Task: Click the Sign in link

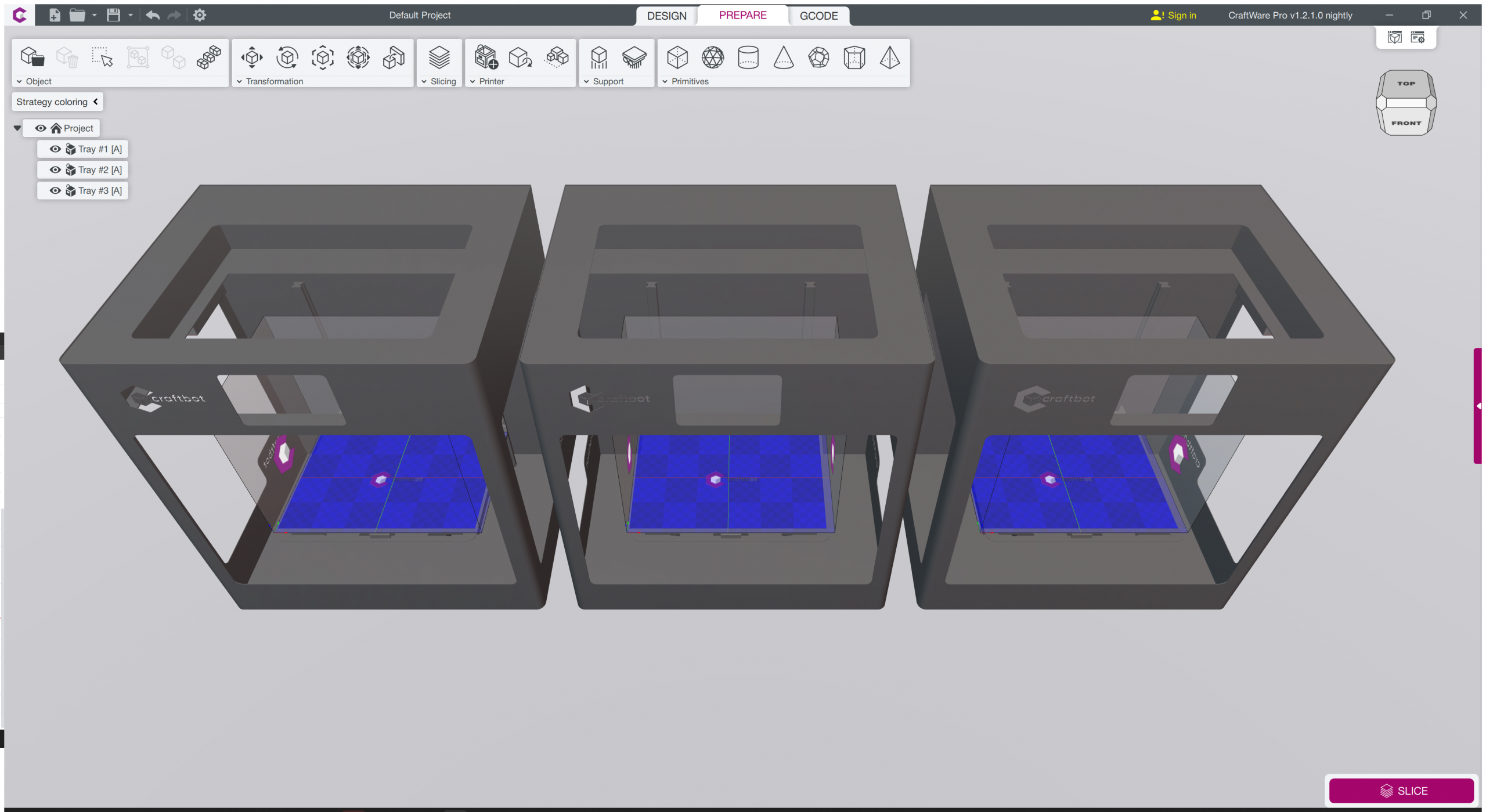Action: (x=1181, y=16)
